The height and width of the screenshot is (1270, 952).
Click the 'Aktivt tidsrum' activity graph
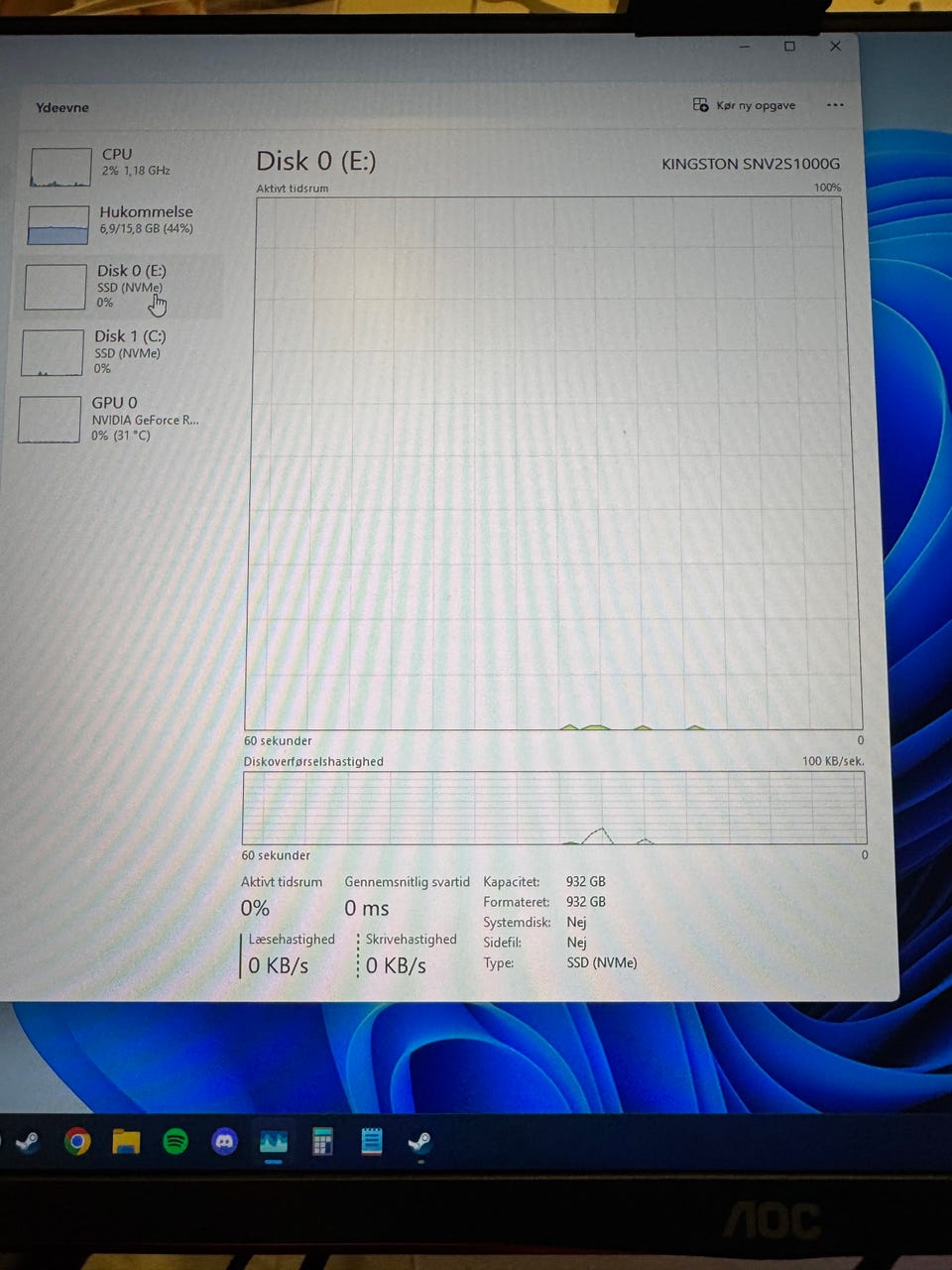[552, 463]
